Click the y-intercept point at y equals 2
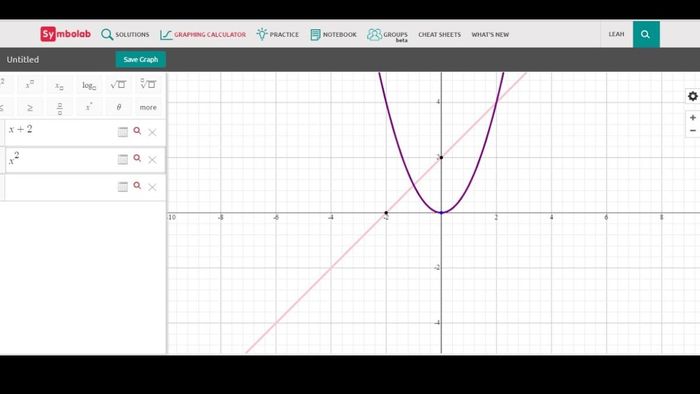Image resolution: width=700 pixels, height=394 pixels. 441,158
